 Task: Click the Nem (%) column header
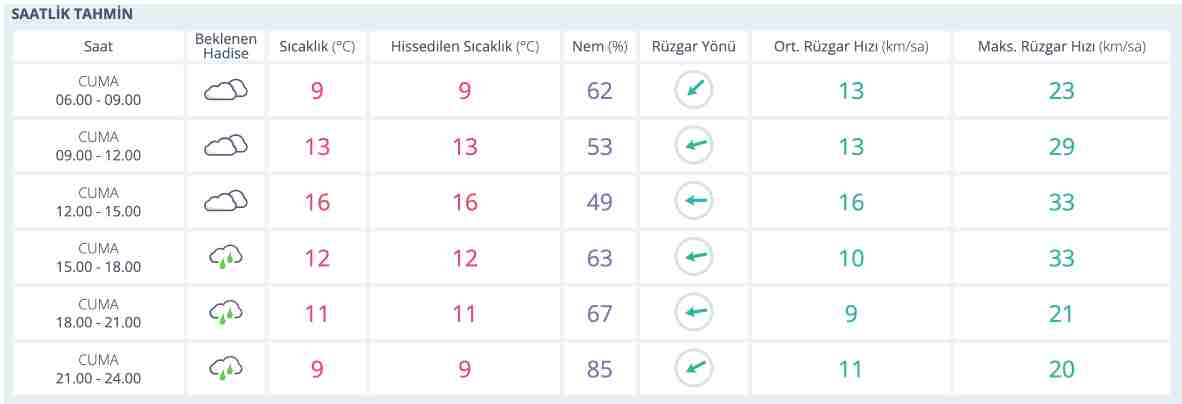click(599, 46)
